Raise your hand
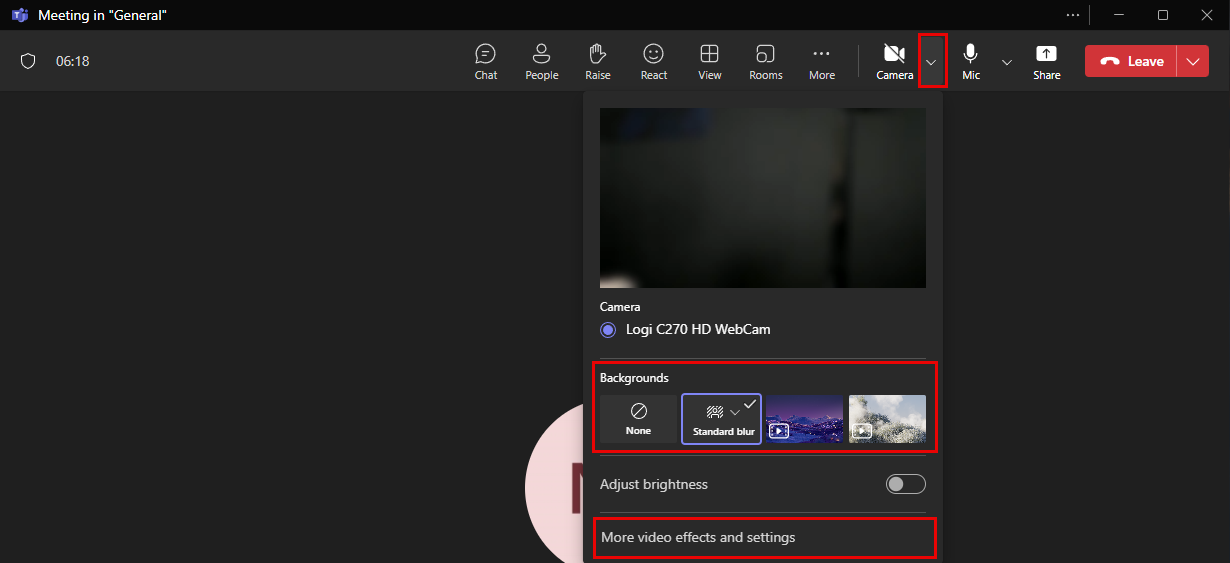The height and width of the screenshot is (563, 1230). (598, 61)
